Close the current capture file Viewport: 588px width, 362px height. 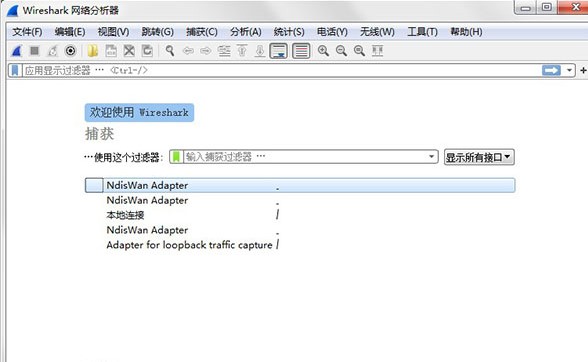tap(129, 51)
